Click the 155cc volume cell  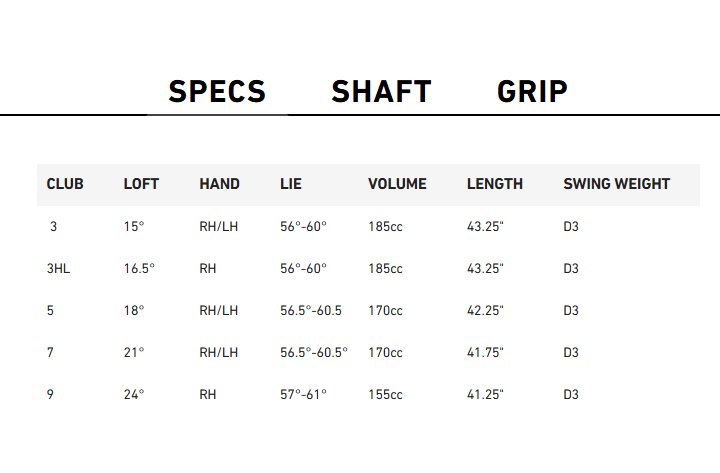(x=385, y=395)
